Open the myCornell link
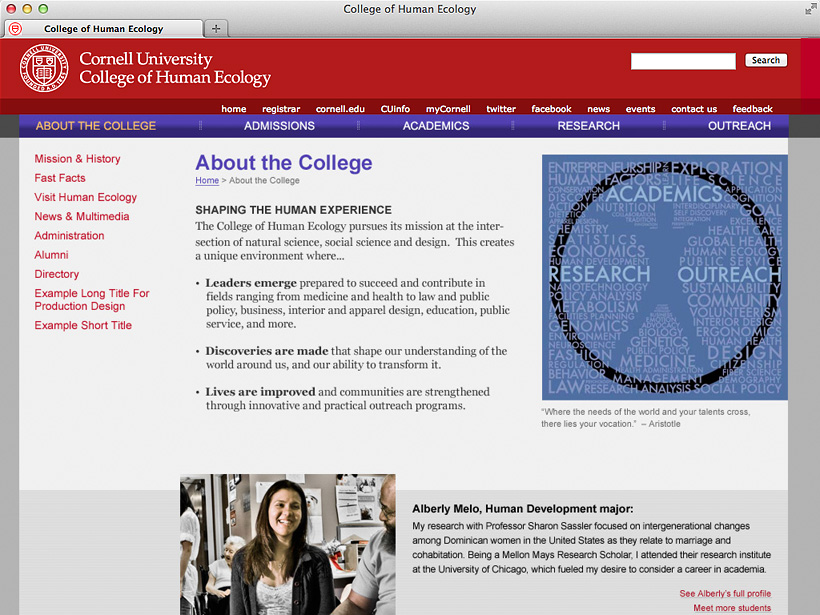 tap(448, 109)
